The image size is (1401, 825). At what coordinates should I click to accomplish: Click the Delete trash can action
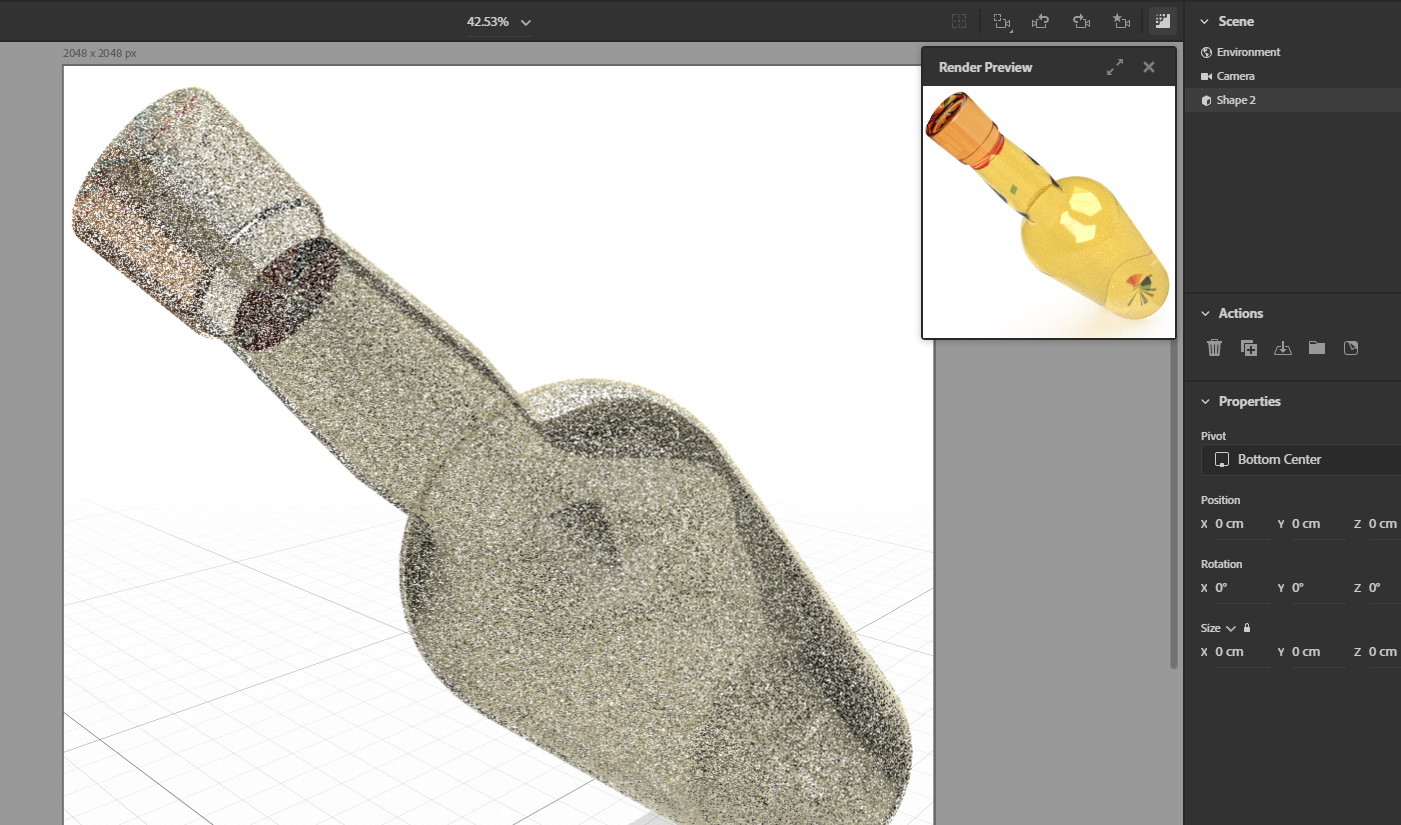click(1214, 348)
